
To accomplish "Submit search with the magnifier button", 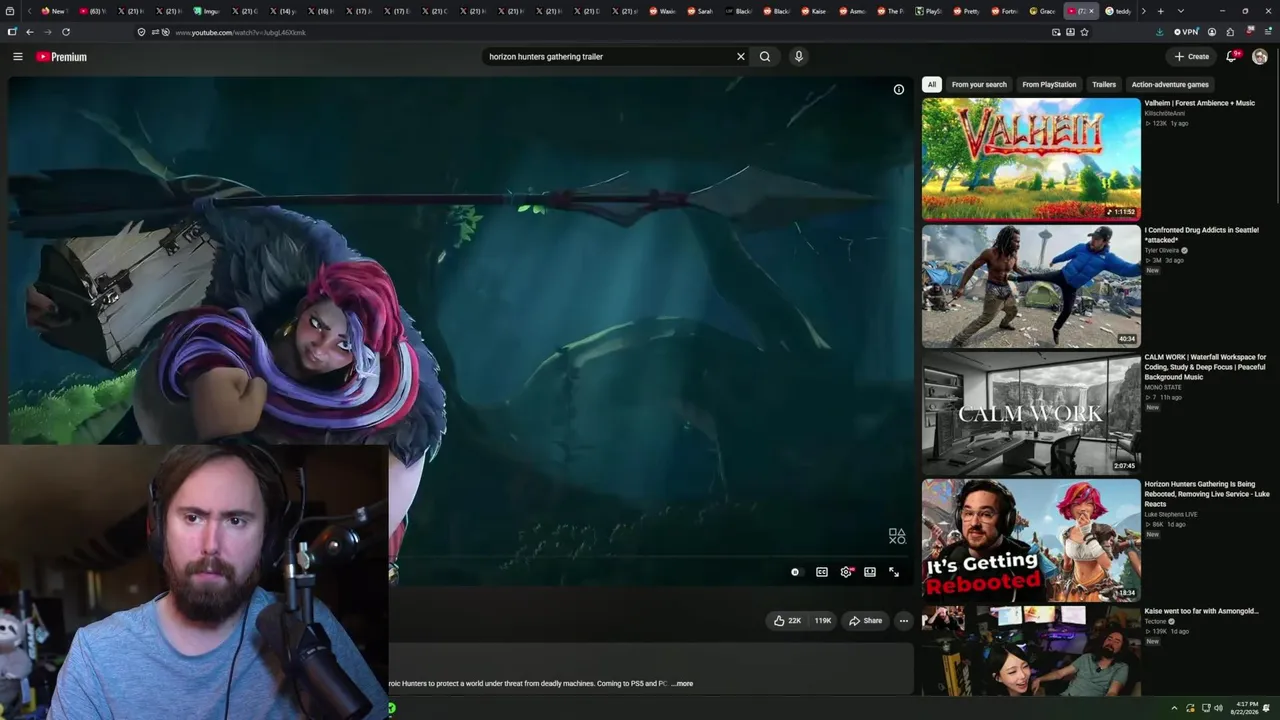I will coord(765,57).
